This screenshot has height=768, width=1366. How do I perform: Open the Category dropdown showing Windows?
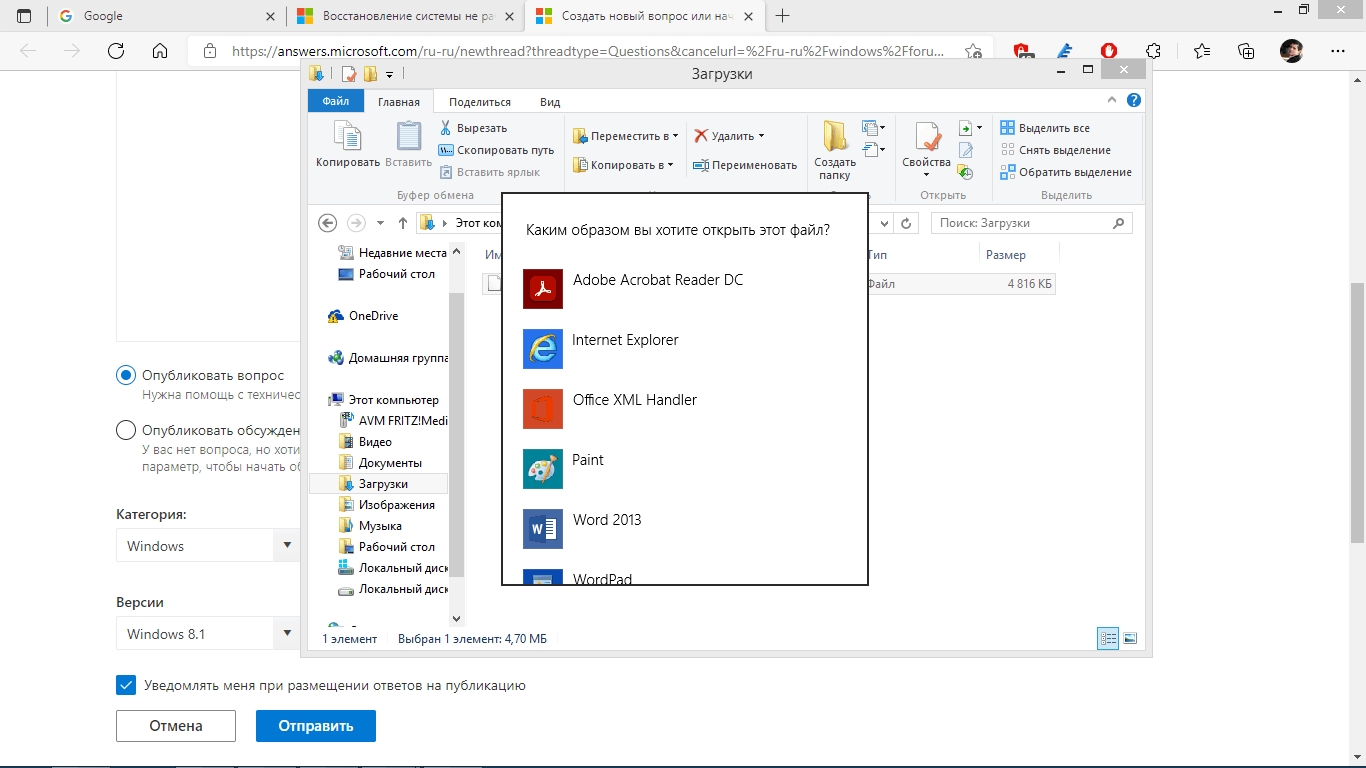pos(208,545)
